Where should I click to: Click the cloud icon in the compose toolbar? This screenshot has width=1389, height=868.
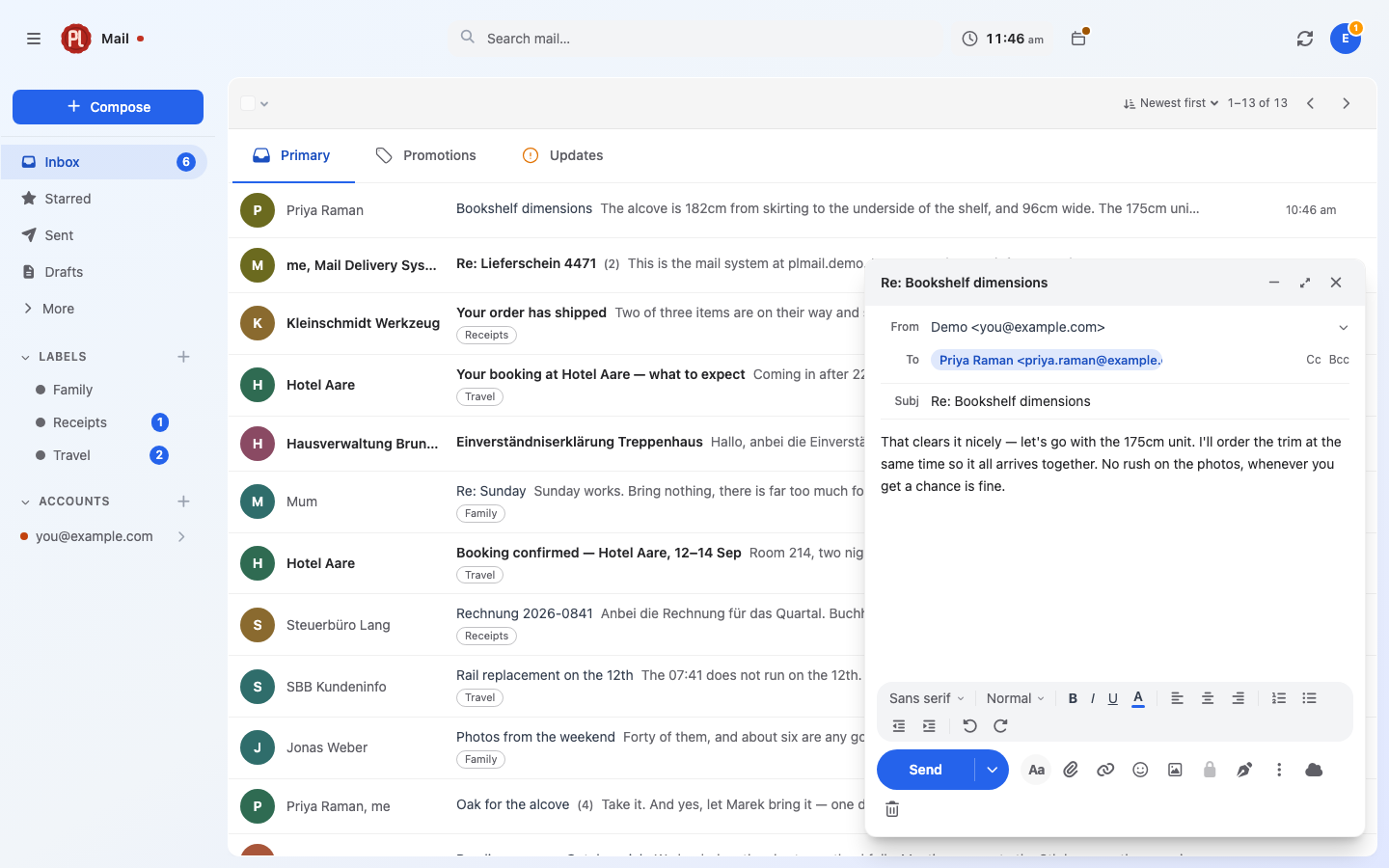pyautogui.click(x=1314, y=770)
